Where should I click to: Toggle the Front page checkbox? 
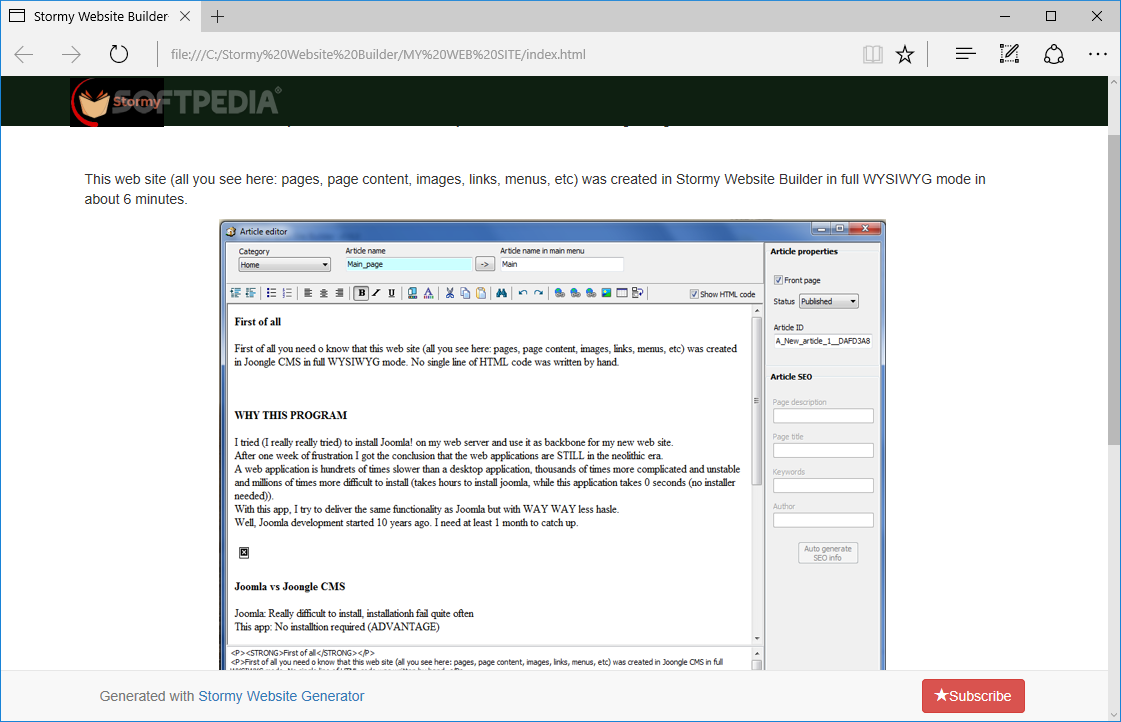point(778,280)
